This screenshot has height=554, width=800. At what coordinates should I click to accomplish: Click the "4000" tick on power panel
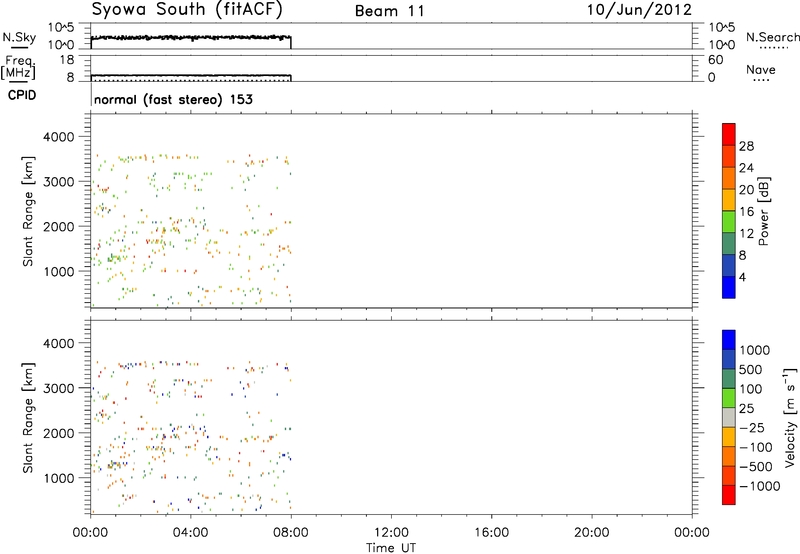[59, 137]
